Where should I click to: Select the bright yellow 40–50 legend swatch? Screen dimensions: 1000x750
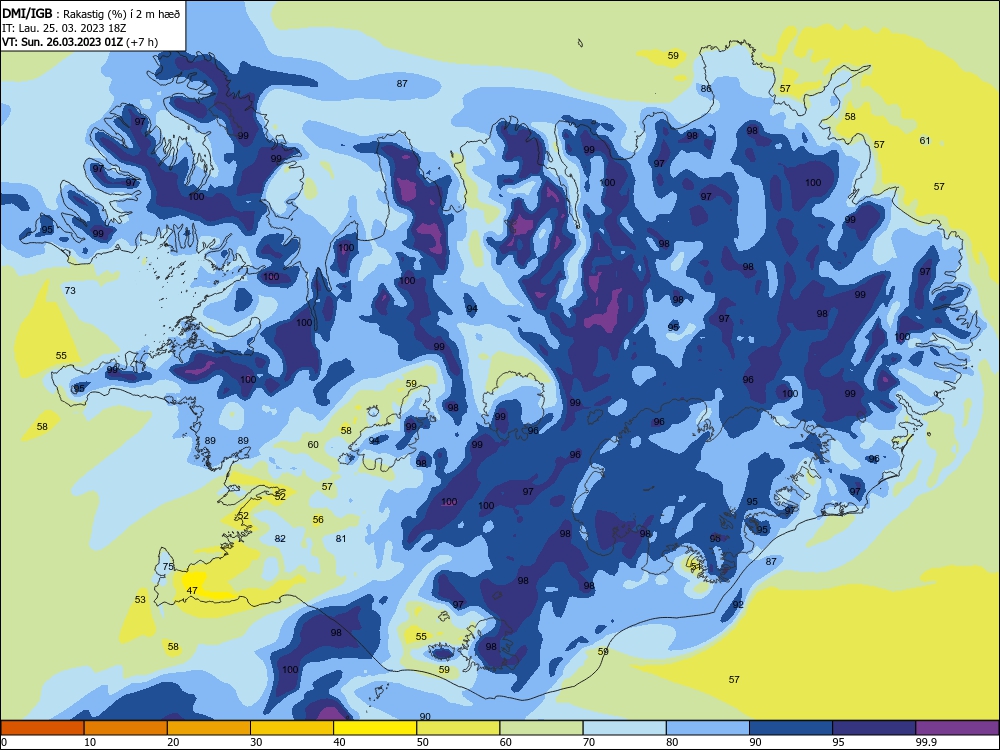click(x=375, y=728)
